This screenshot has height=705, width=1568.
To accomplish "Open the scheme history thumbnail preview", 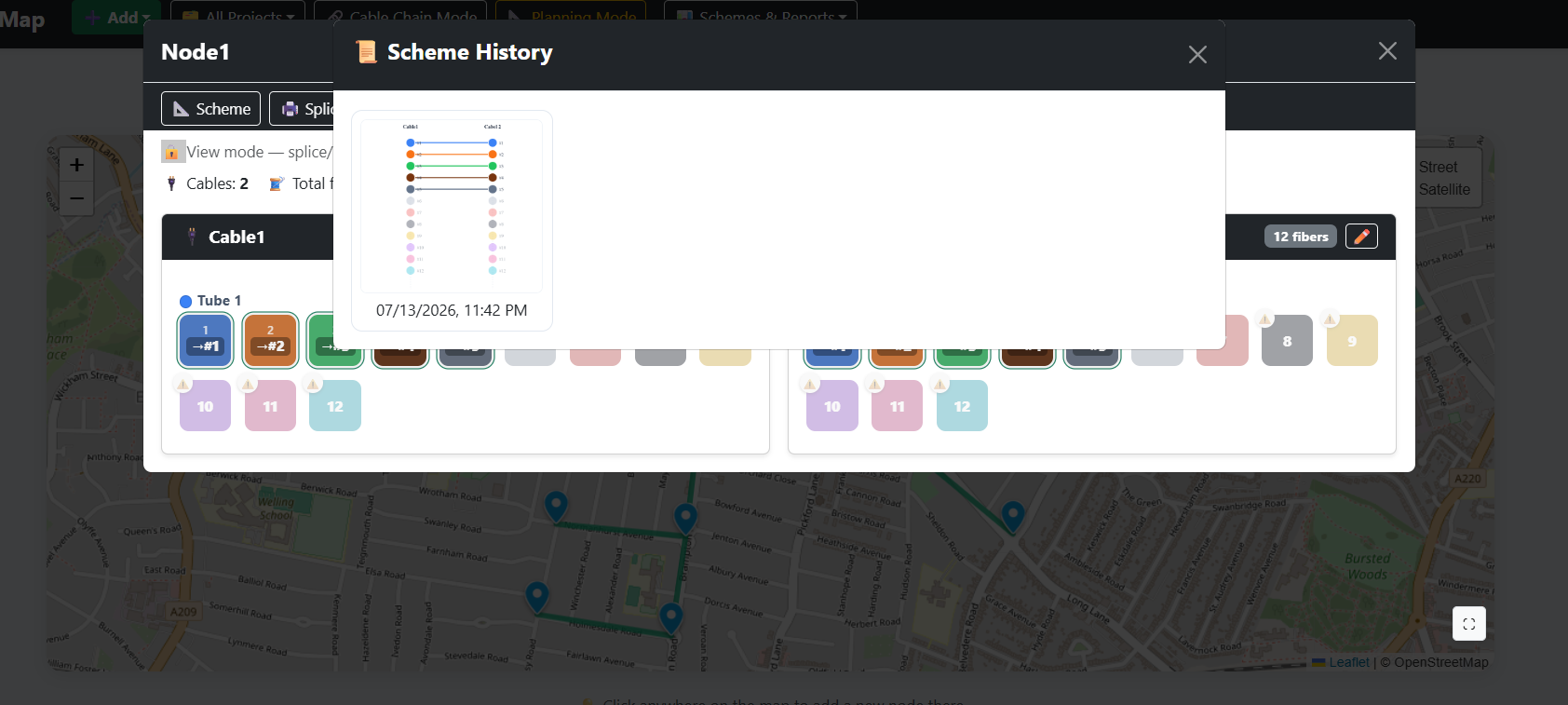I will (452, 206).
